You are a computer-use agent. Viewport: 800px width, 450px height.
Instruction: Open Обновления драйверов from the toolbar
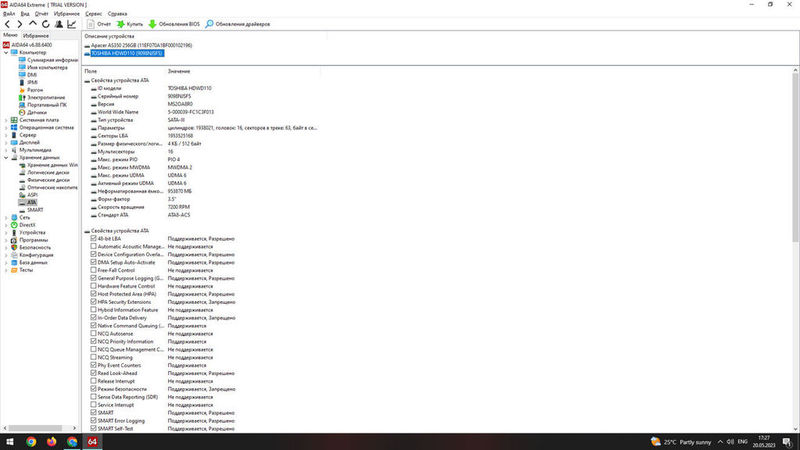pos(238,24)
